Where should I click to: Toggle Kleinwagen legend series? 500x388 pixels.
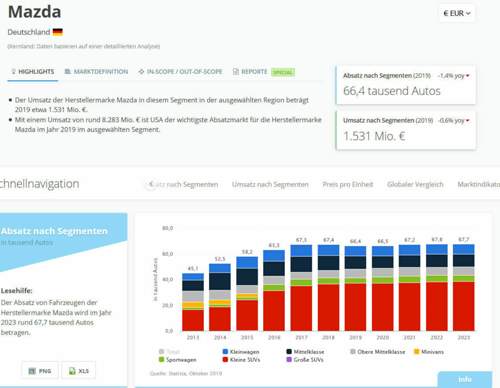click(241, 352)
